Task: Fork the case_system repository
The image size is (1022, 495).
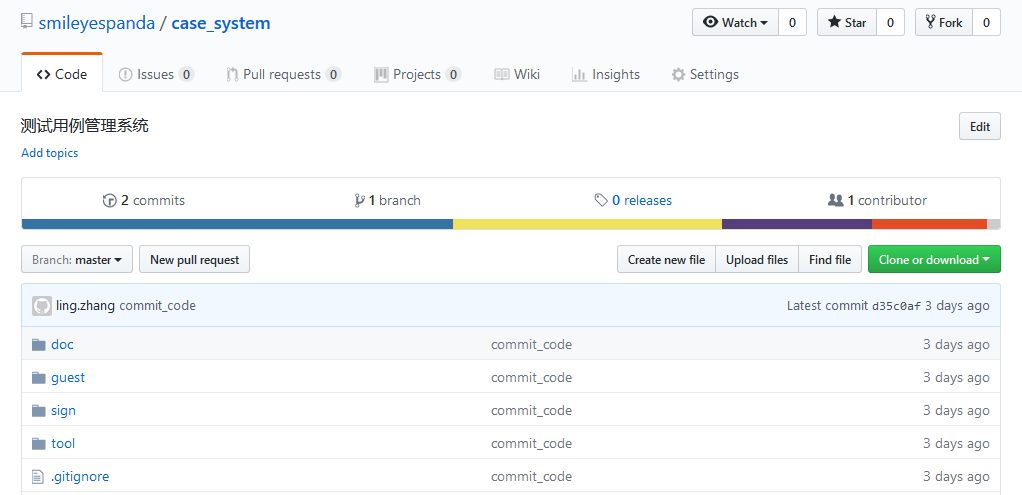Action: click(944, 22)
